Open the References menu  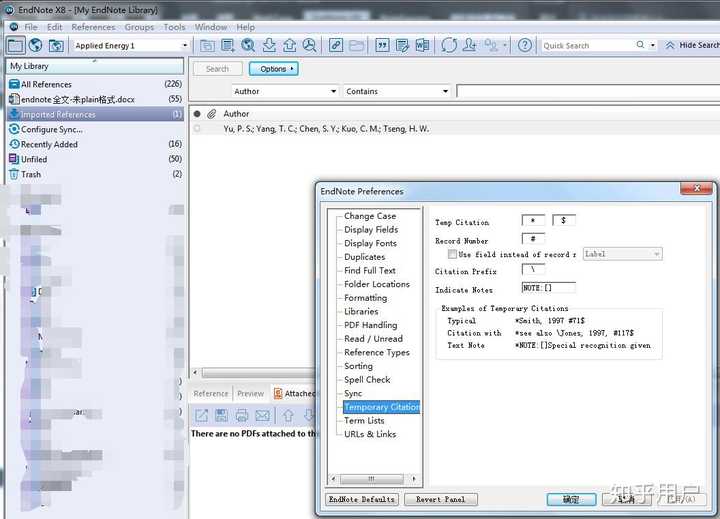[x=93, y=27]
